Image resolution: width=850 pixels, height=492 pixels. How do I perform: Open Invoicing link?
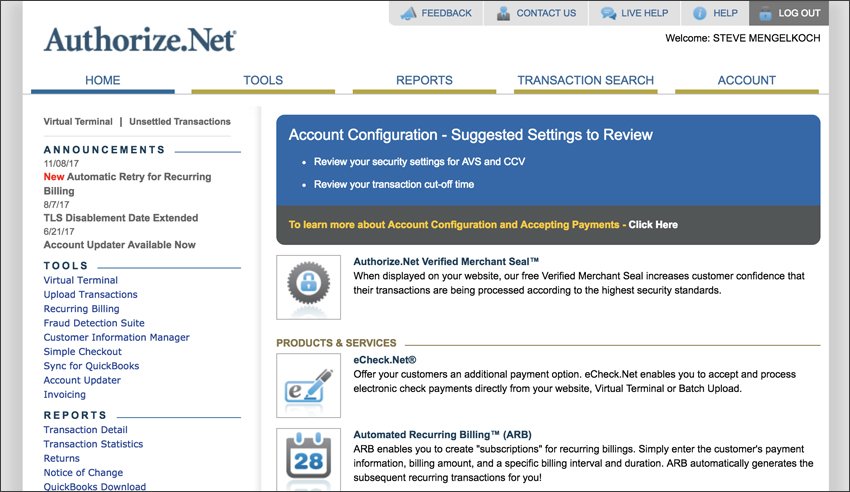point(65,394)
